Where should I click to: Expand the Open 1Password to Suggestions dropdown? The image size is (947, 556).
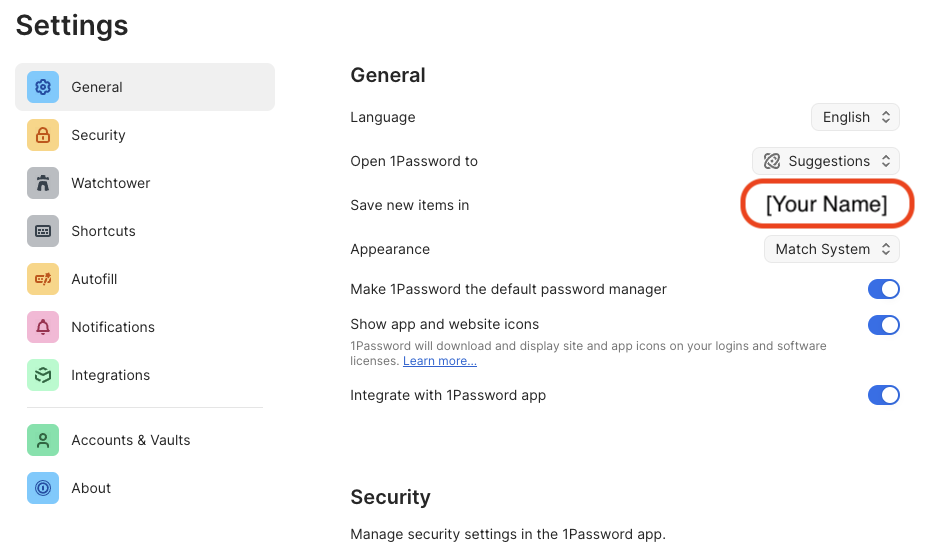tap(826, 161)
